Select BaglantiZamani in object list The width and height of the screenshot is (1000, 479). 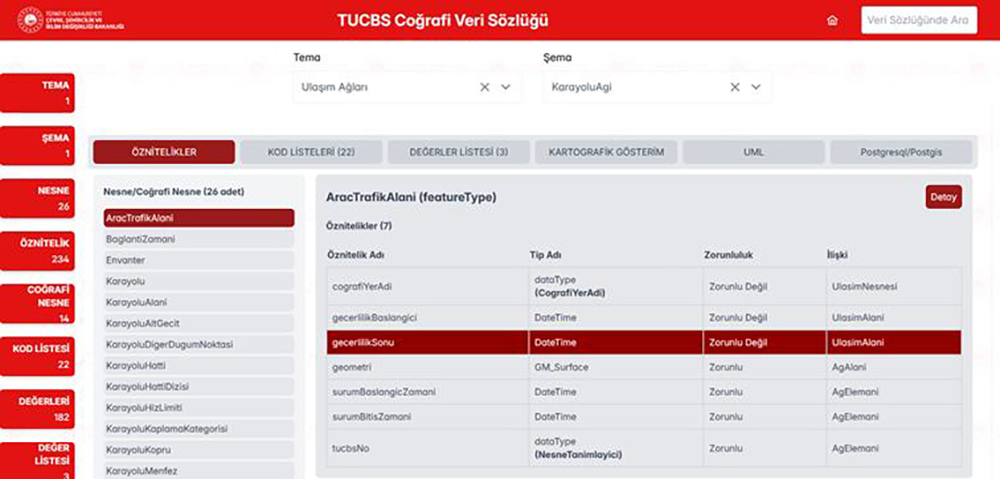[198, 239]
